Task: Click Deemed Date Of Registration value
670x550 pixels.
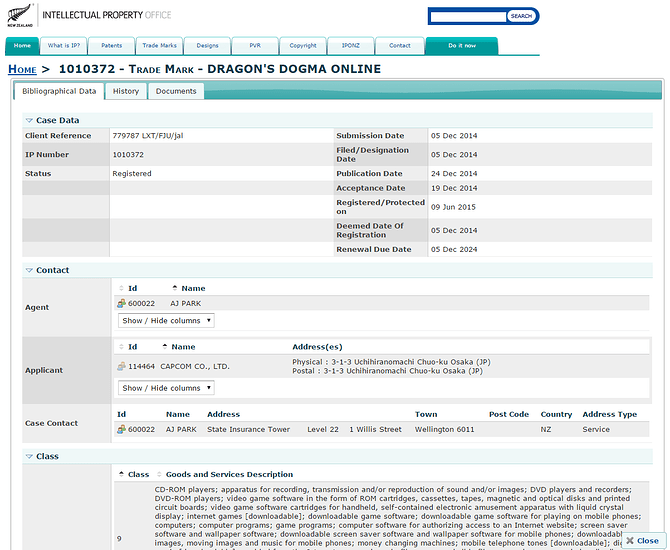Action: tap(454, 231)
